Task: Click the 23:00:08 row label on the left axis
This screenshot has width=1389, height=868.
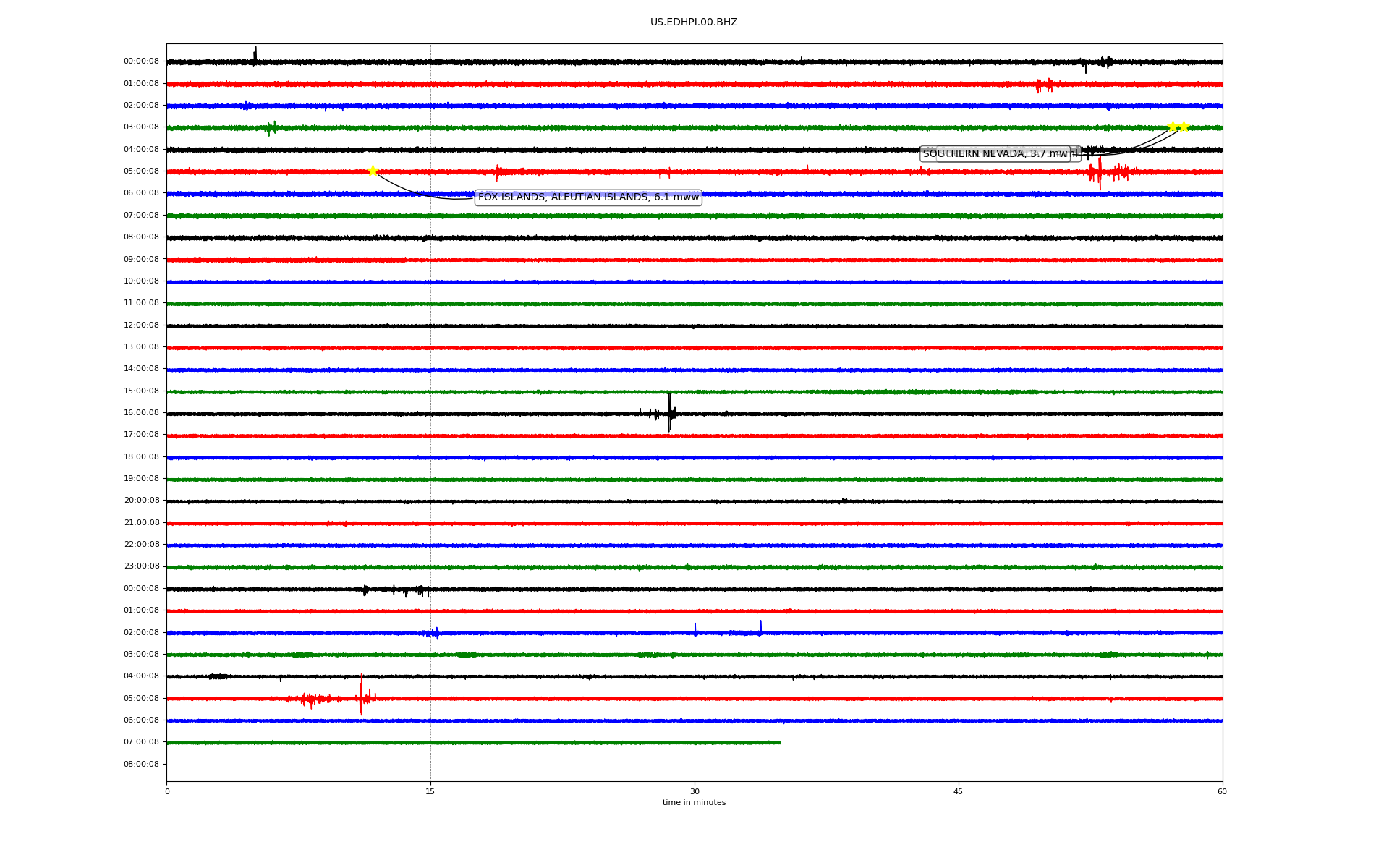Action: (x=141, y=566)
